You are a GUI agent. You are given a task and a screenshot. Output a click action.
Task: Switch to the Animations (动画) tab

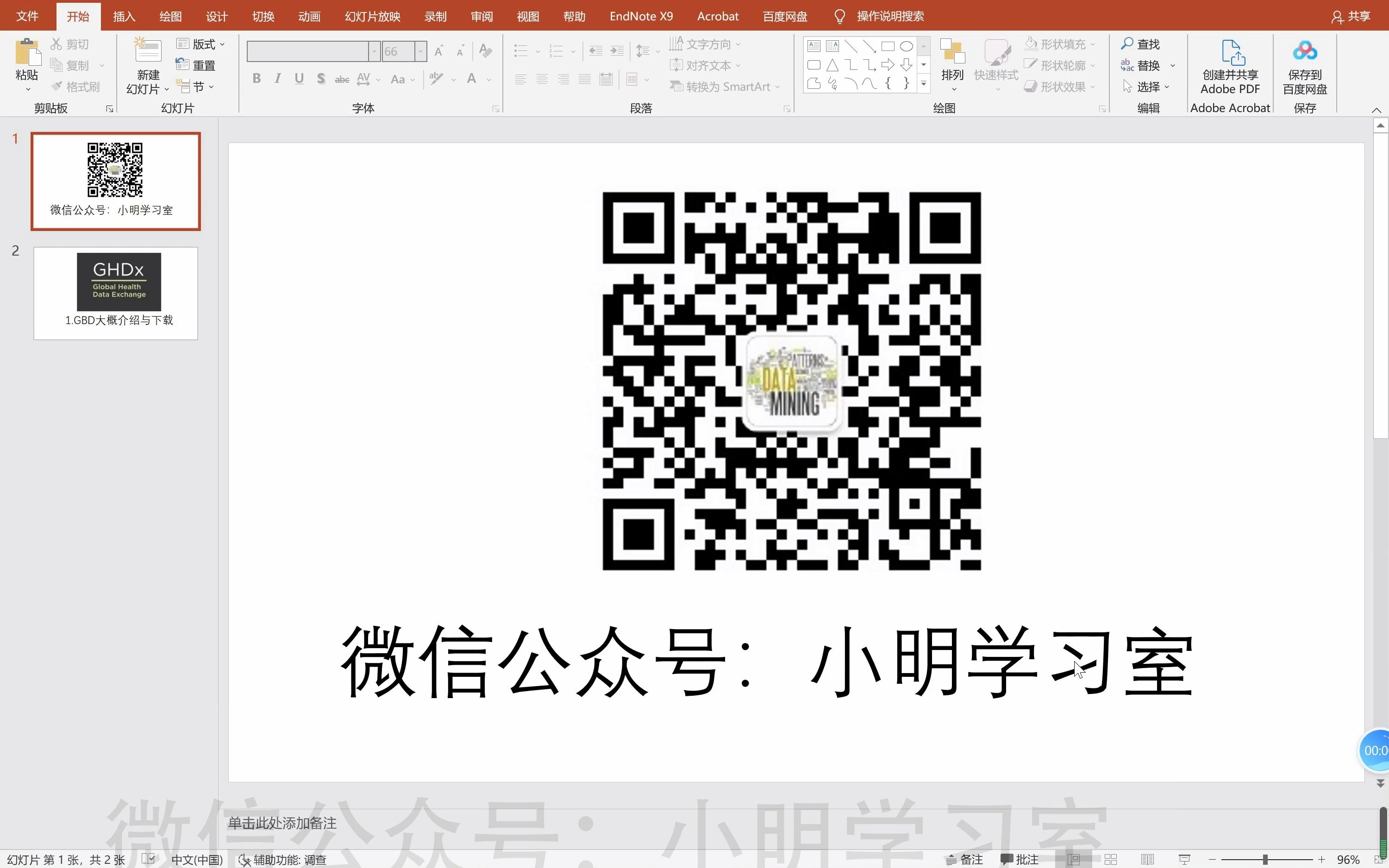click(309, 16)
